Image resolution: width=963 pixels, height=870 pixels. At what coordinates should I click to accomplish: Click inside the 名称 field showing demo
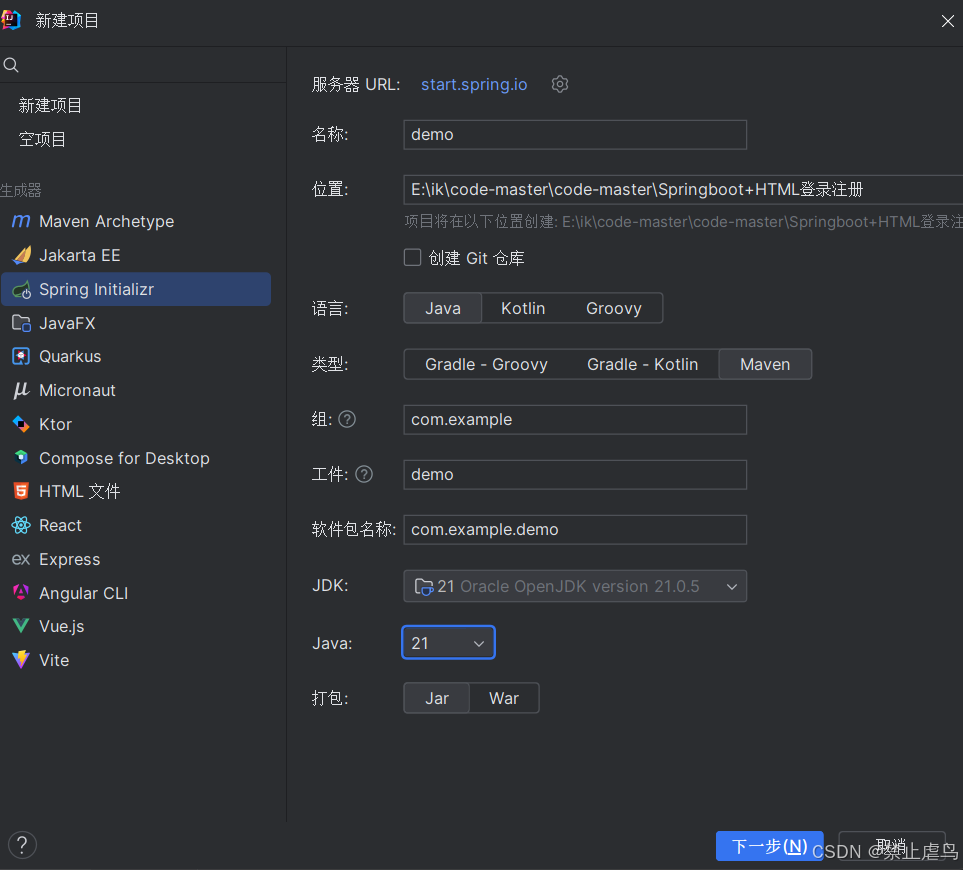[575, 134]
